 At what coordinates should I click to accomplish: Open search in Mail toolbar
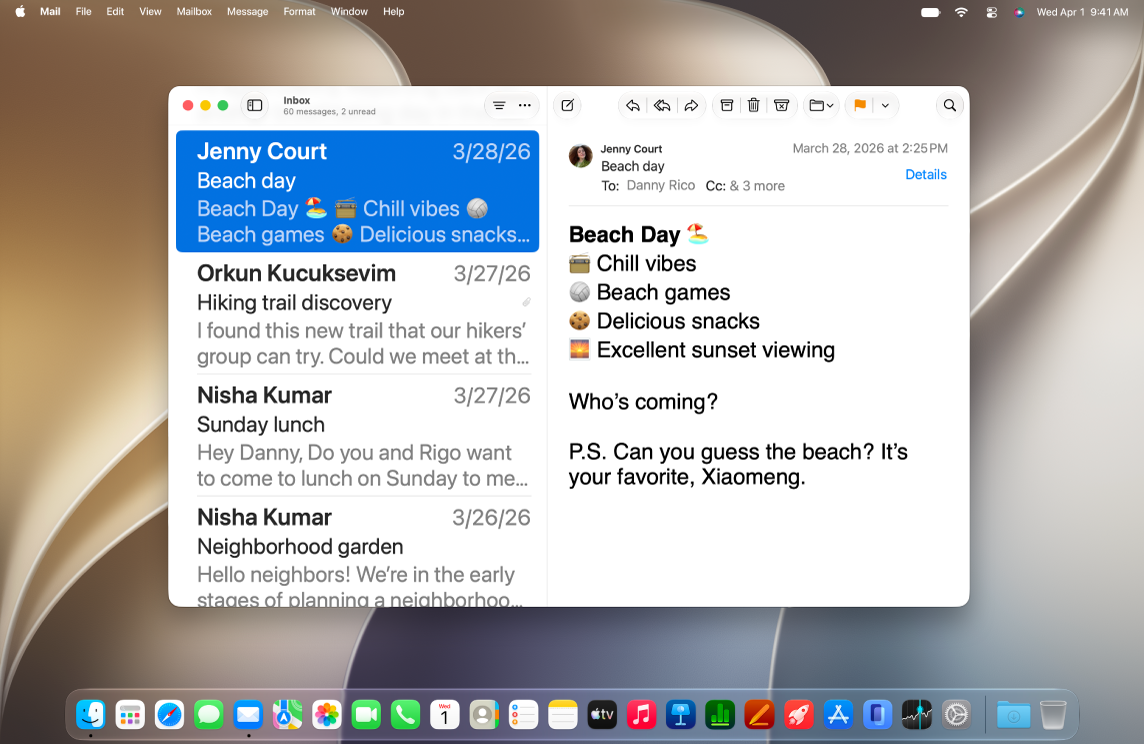click(949, 105)
